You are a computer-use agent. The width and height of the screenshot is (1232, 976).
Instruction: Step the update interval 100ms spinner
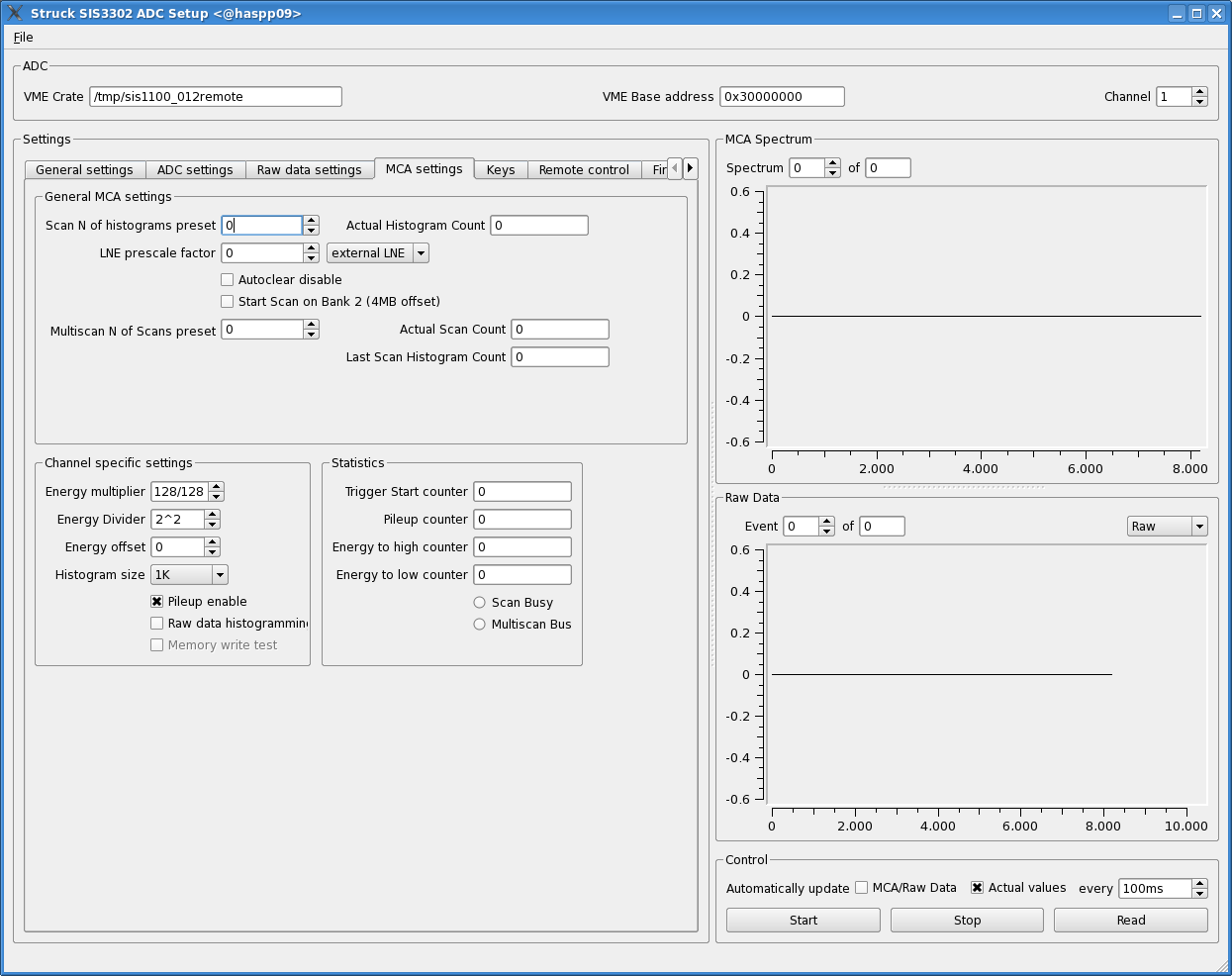(1199, 889)
